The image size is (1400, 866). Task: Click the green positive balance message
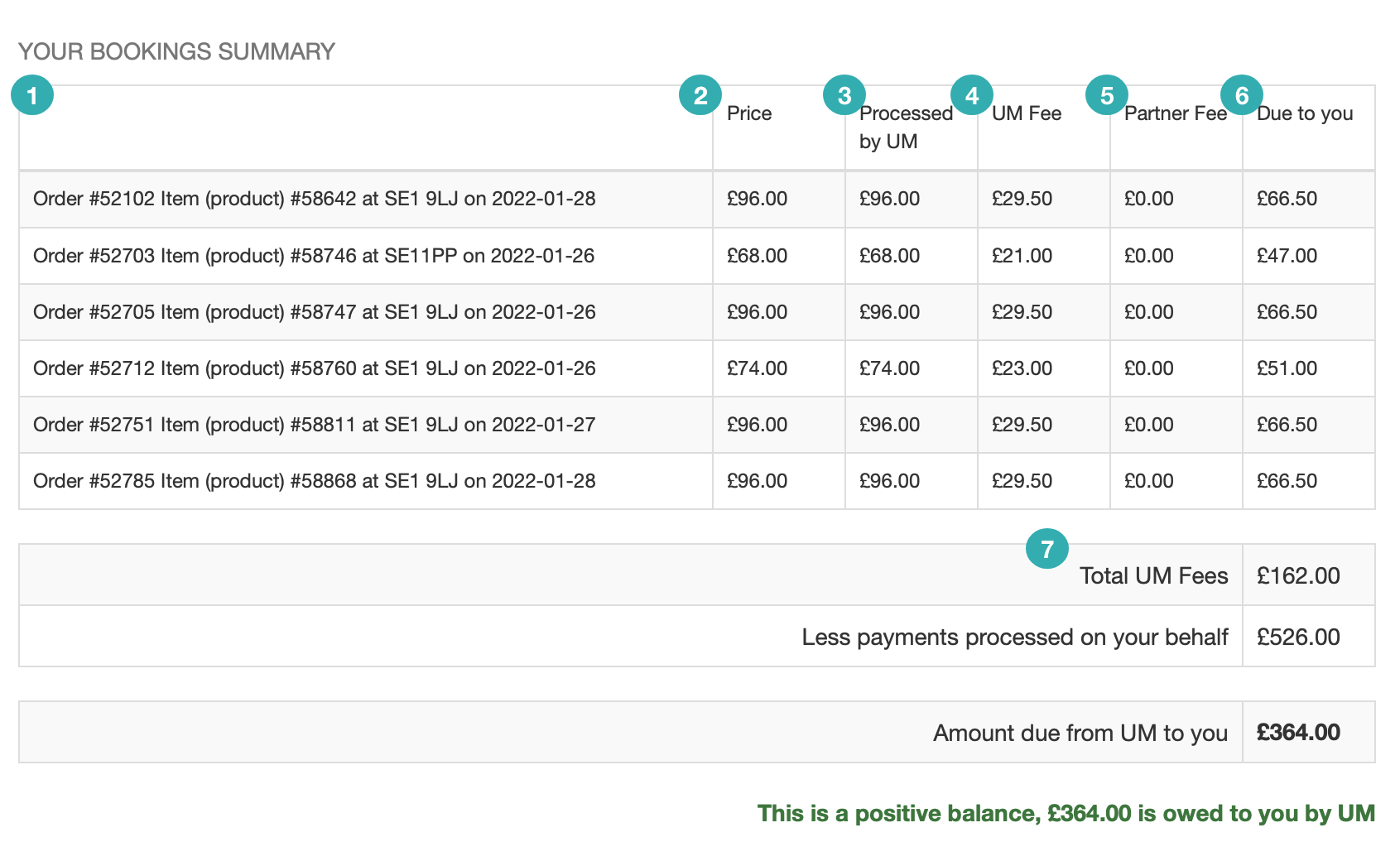point(1066,813)
